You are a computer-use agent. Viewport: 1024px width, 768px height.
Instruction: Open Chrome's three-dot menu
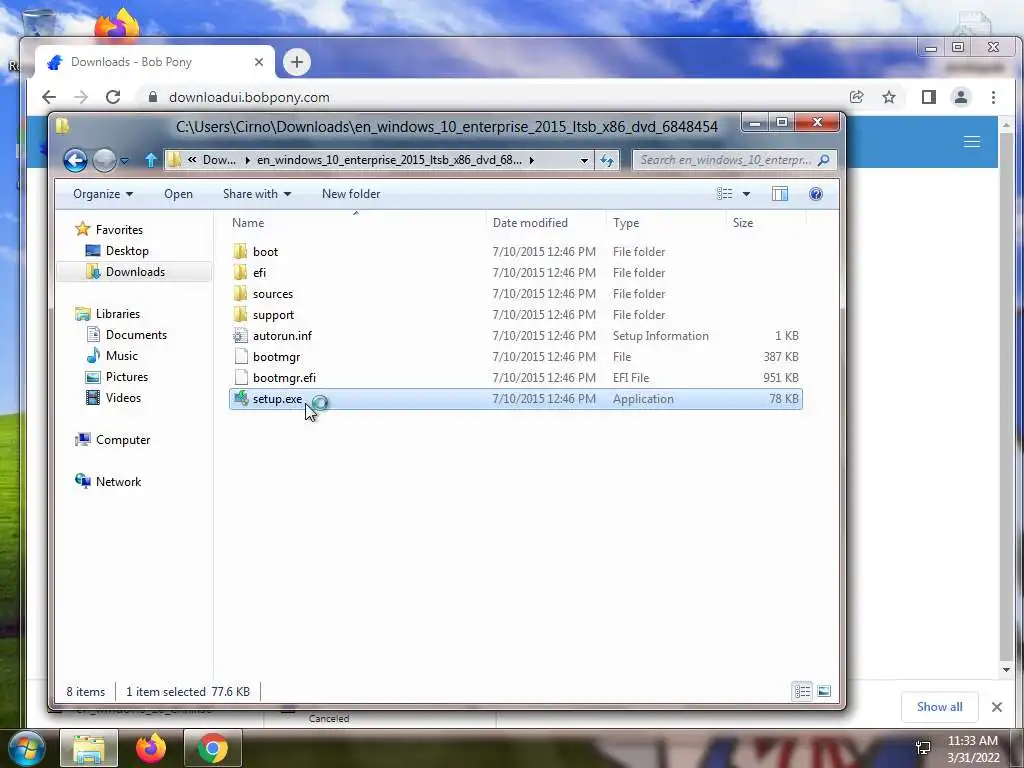click(x=993, y=97)
